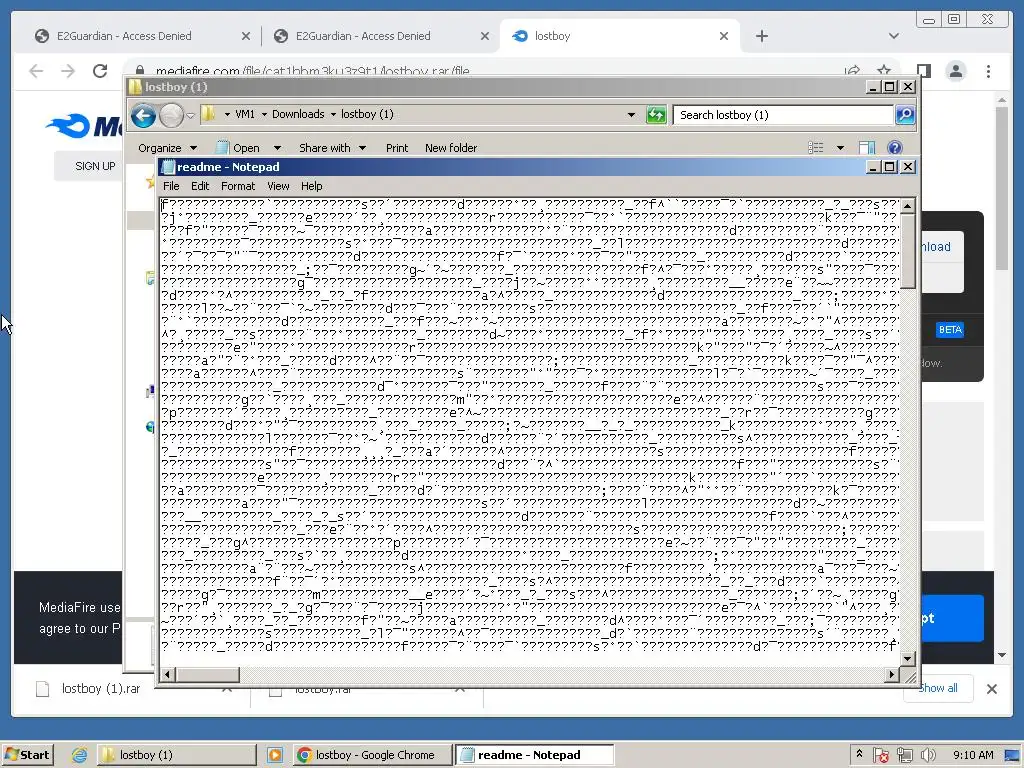Click Action Center flag tray icon
The width and height of the screenshot is (1024, 768).
880,756
